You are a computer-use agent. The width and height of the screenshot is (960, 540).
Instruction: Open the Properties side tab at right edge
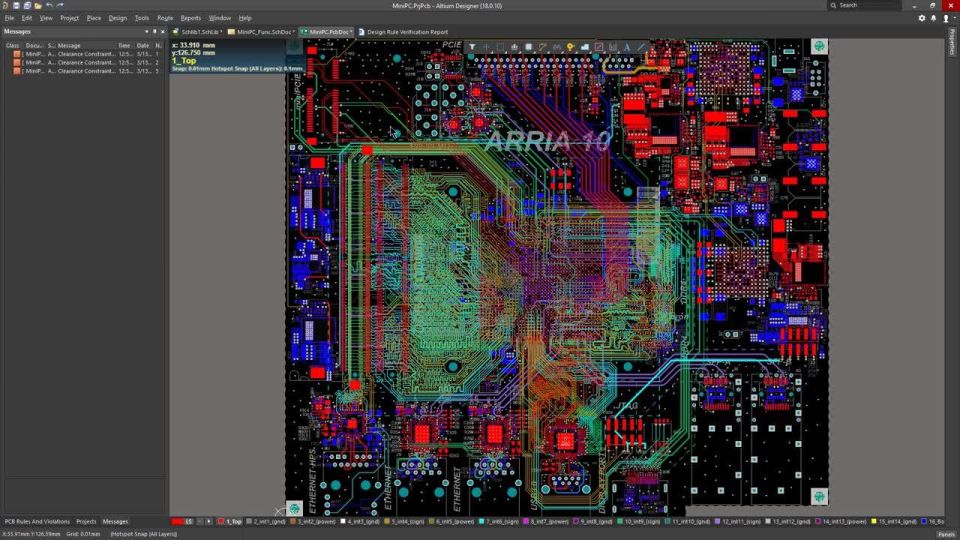click(952, 42)
